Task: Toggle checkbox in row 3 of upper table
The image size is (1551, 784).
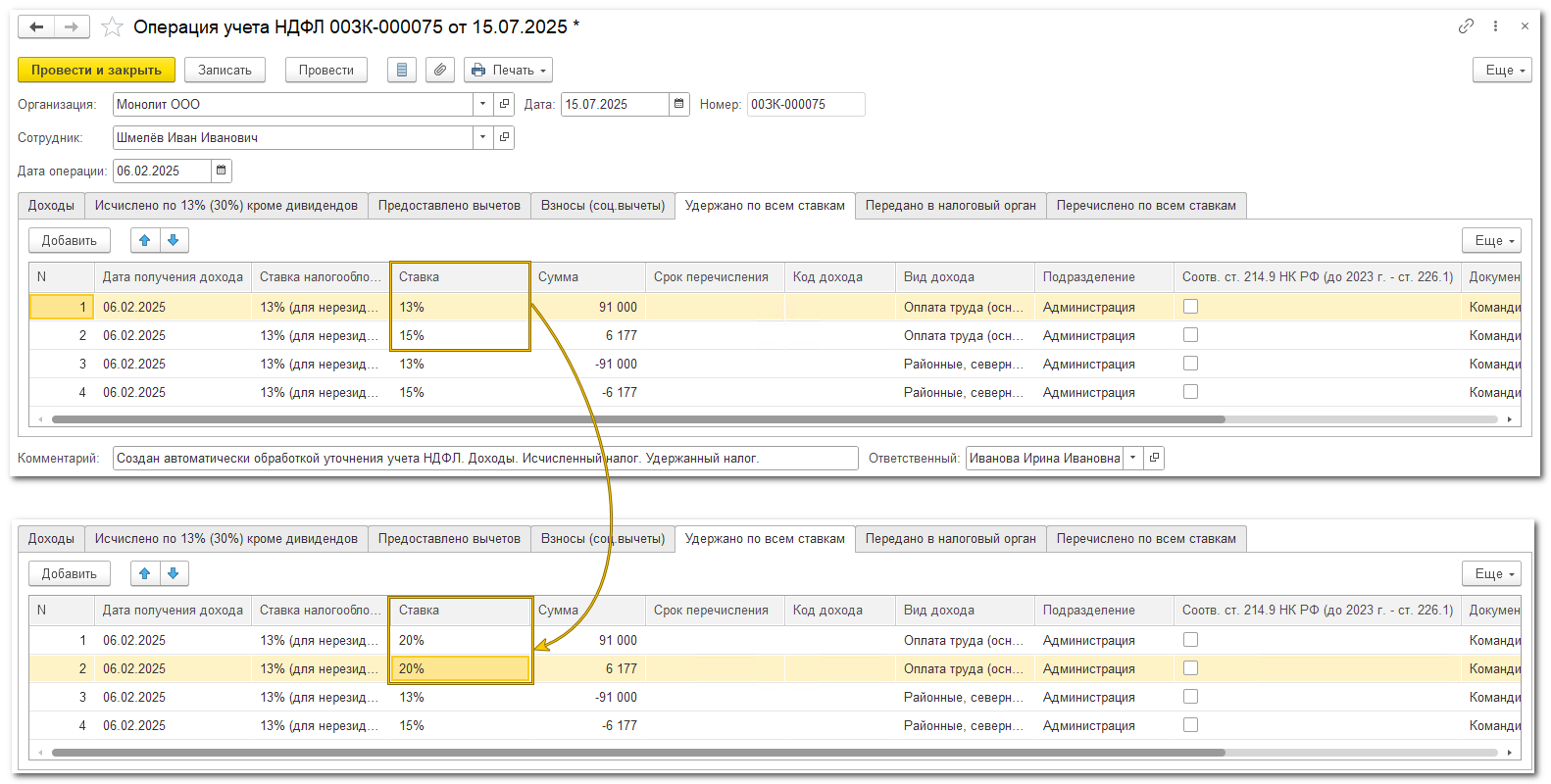Action: (1190, 364)
